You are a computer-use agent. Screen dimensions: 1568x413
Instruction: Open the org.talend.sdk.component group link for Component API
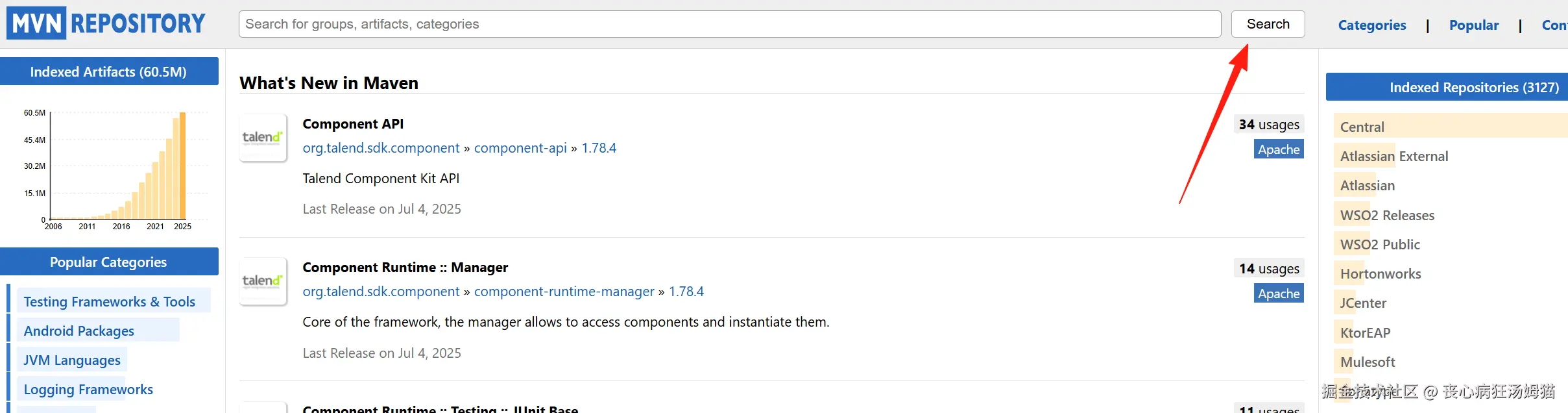381,148
